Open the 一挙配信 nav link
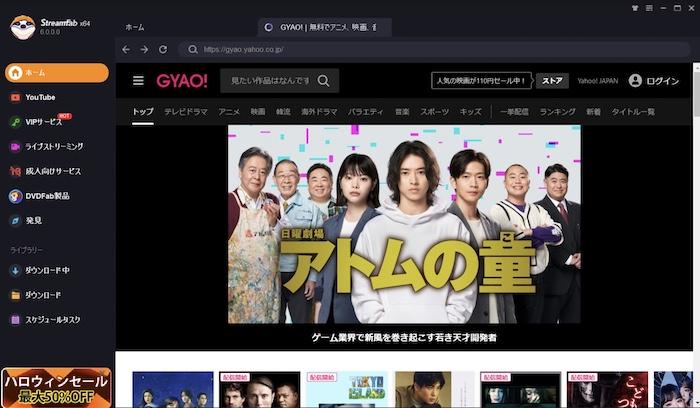700x408 pixels. click(514, 112)
